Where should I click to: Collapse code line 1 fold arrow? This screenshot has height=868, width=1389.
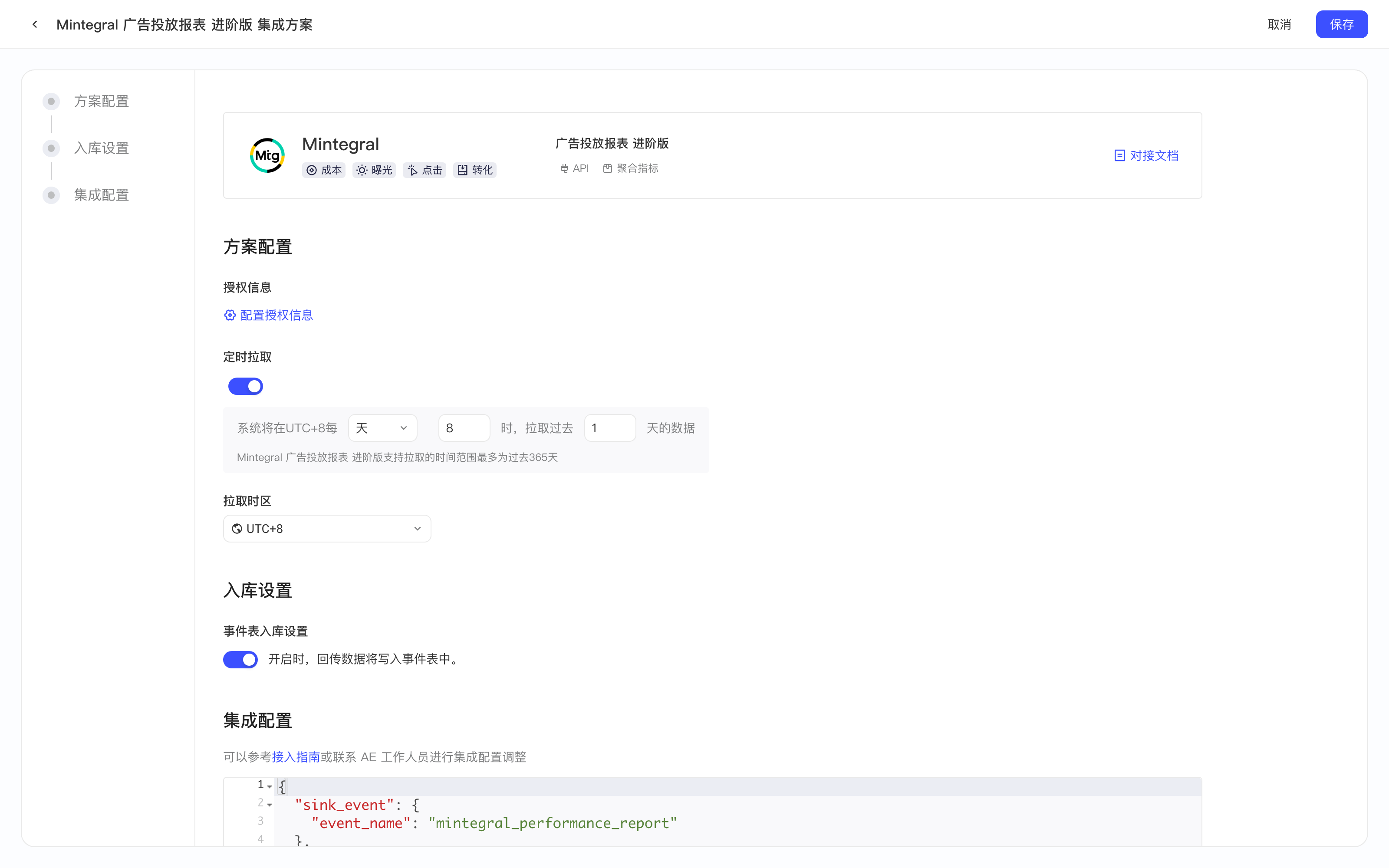click(x=270, y=786)
